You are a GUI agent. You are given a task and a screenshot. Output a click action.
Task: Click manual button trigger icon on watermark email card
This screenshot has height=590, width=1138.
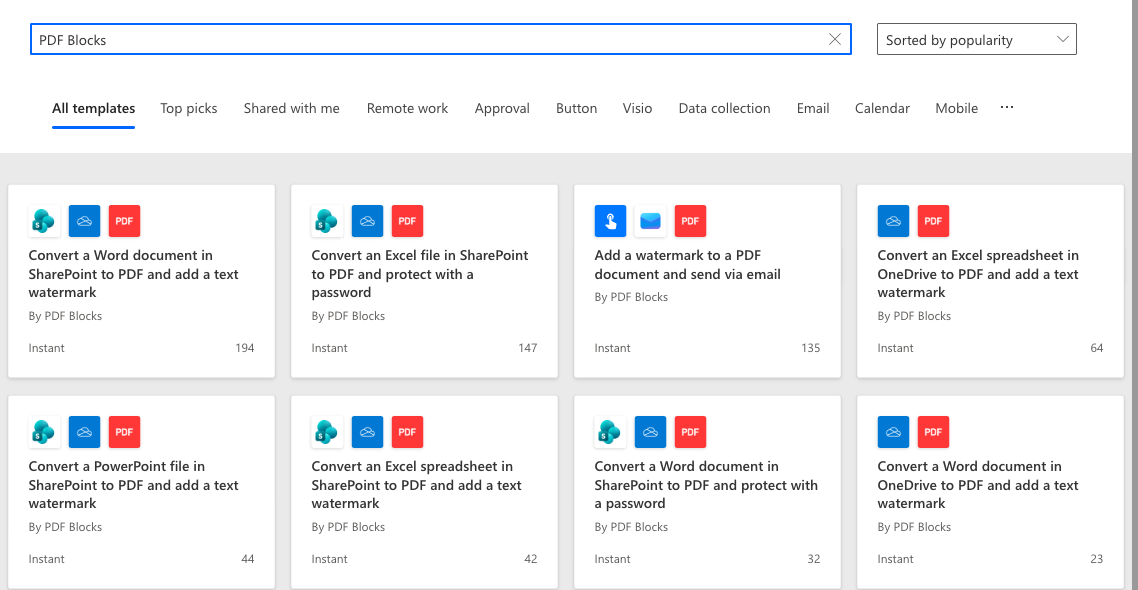point(610,221)
